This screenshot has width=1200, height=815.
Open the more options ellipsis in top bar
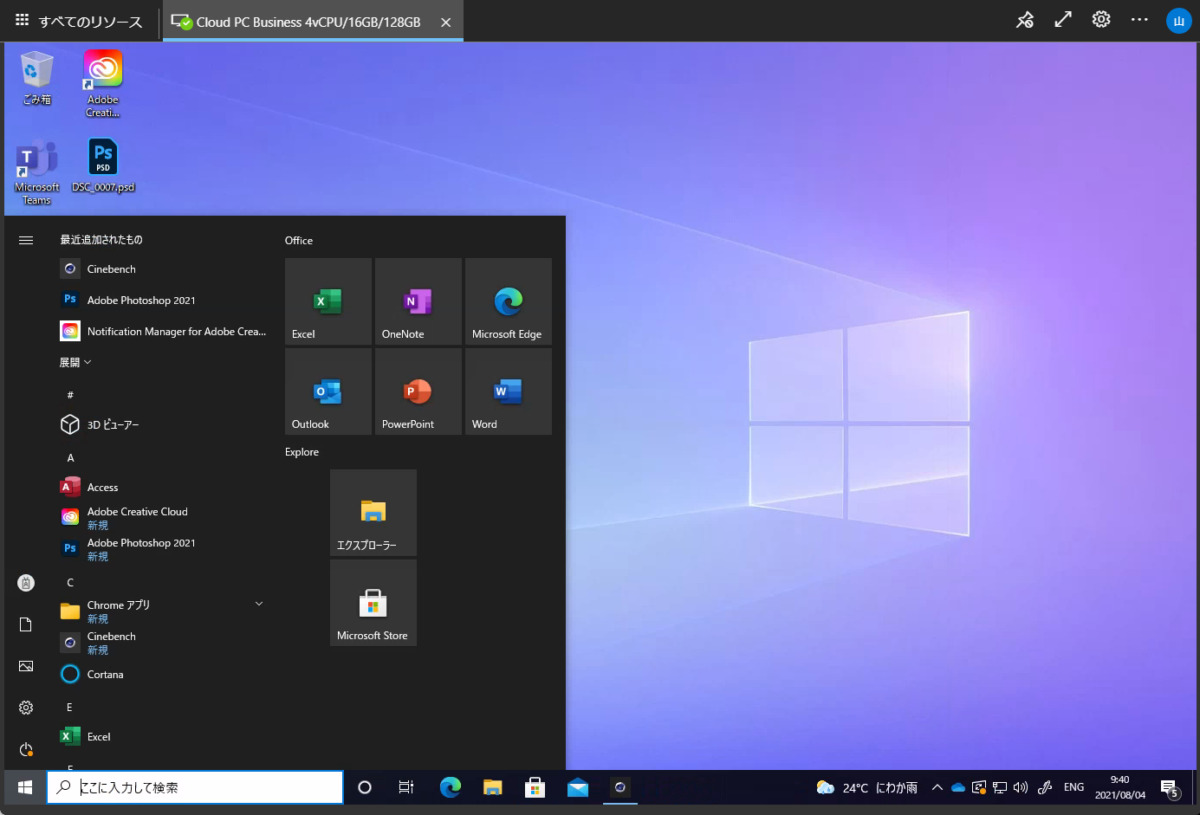(x=1139, y=20)
